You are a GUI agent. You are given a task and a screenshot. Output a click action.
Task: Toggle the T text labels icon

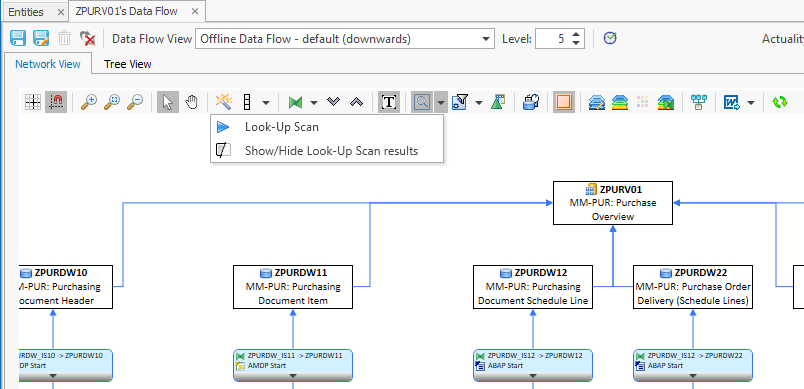[389, 103]
